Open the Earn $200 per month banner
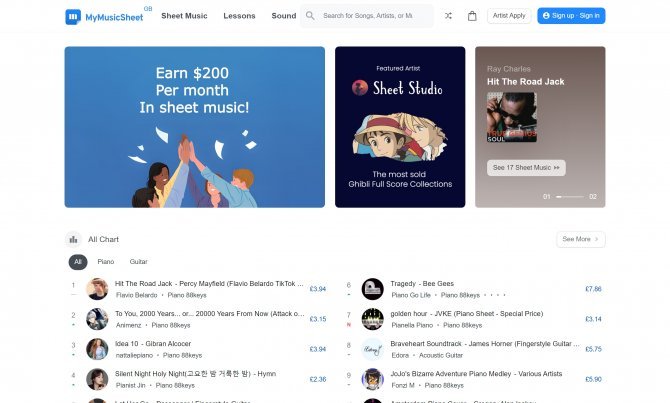670x403 pixels. click(x=194, y=127)
